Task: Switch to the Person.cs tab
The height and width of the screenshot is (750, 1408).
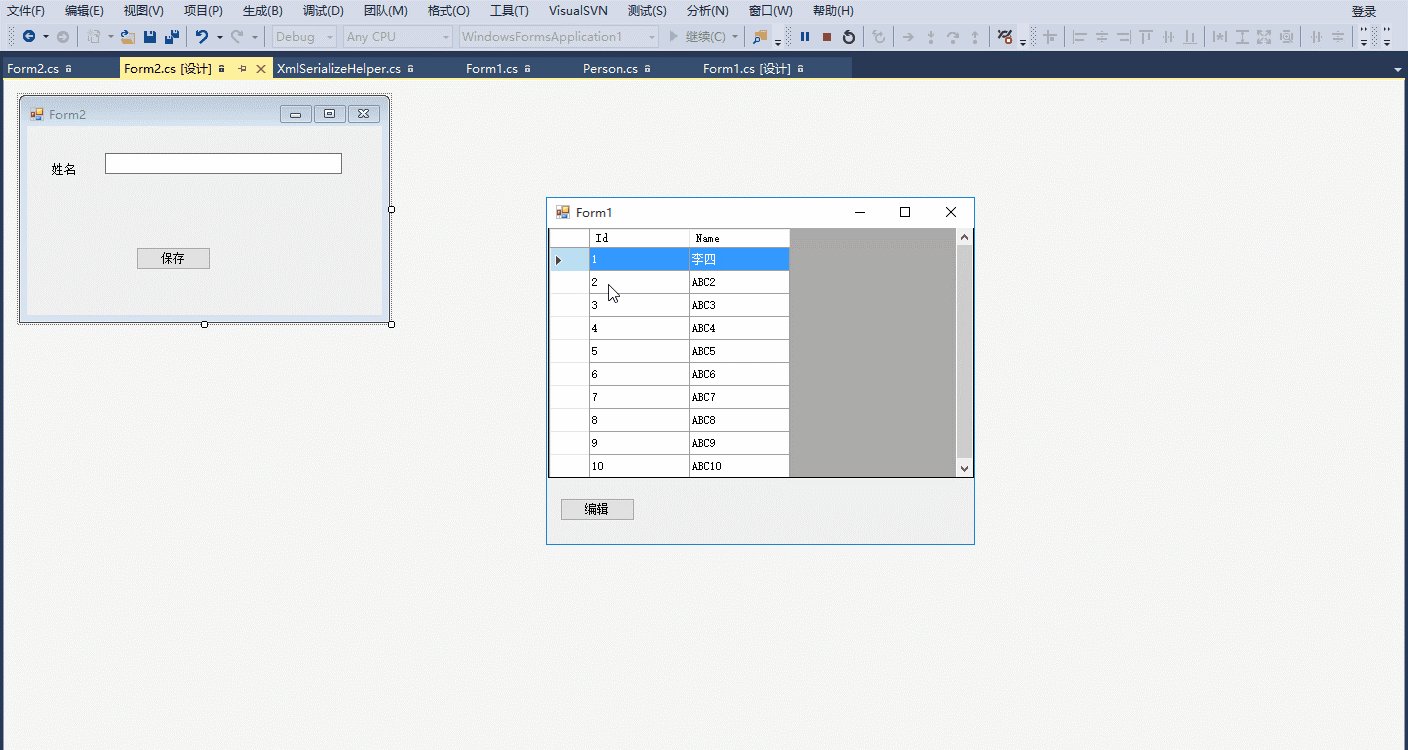Action: coord(610,69)
